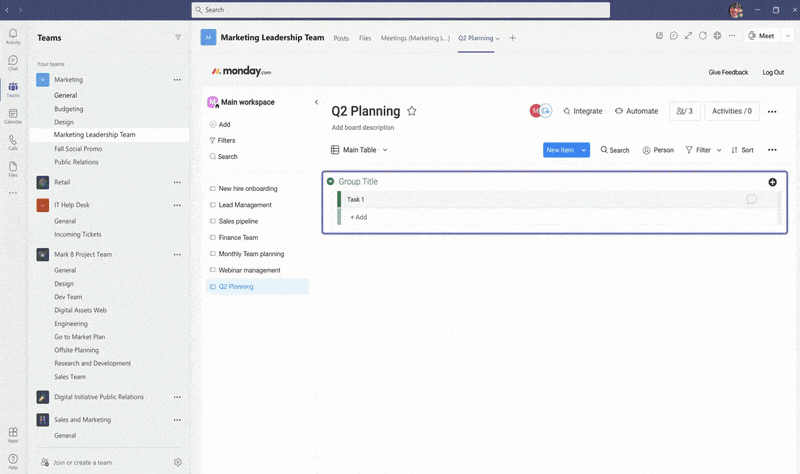The image size is (800, 474).
Task: Open the Integrate option
Action: coord(567,111)
